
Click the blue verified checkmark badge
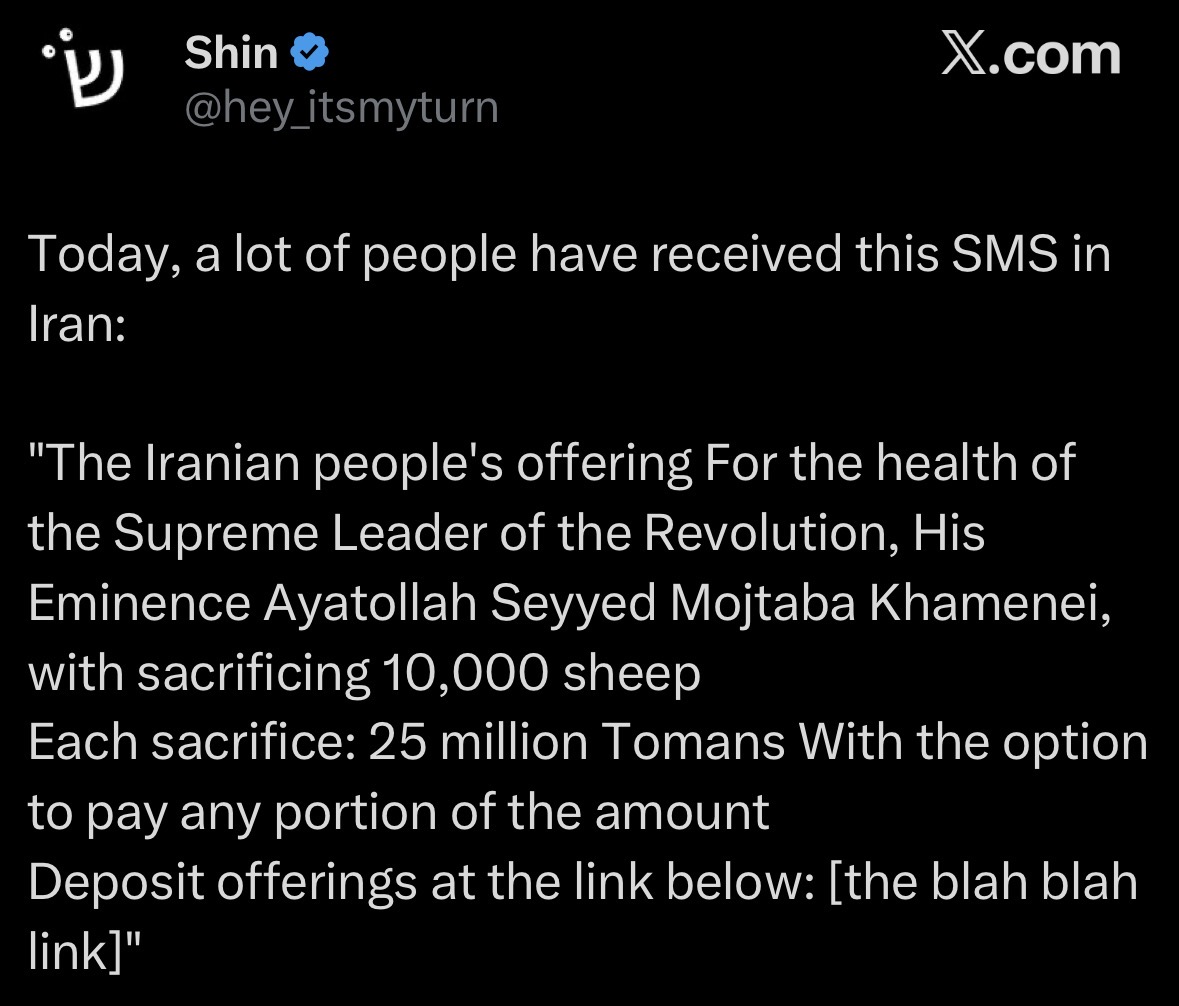coord(309,53)
